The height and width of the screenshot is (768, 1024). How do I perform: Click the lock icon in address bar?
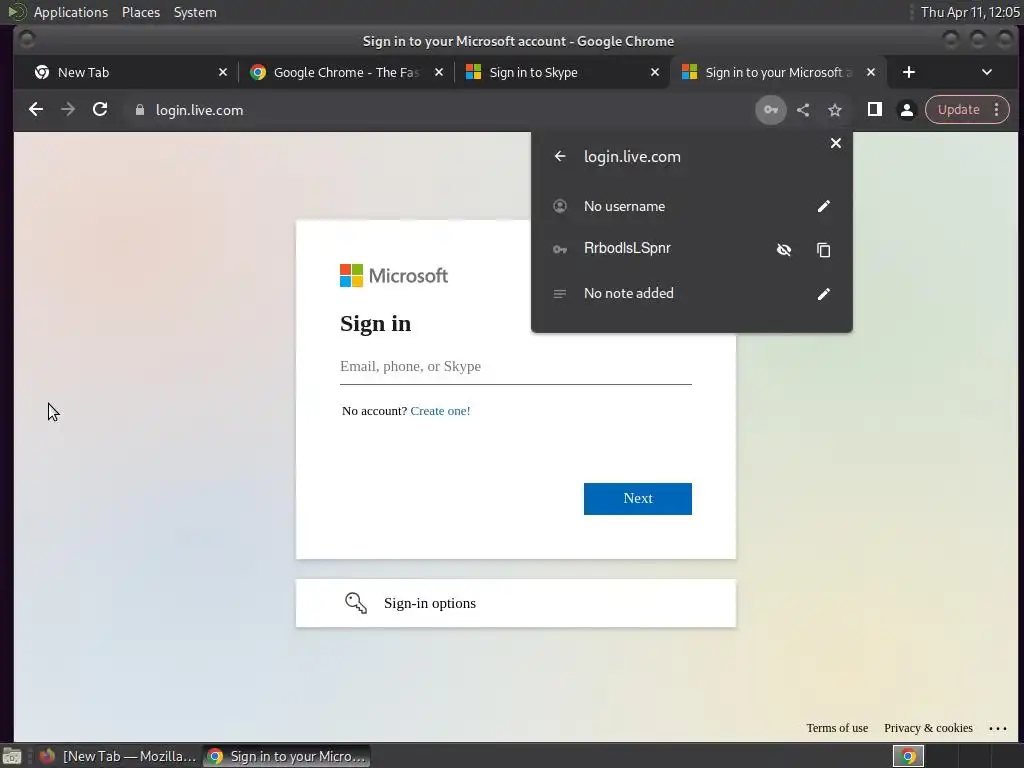pyautogui.click(x=139, y=110)
